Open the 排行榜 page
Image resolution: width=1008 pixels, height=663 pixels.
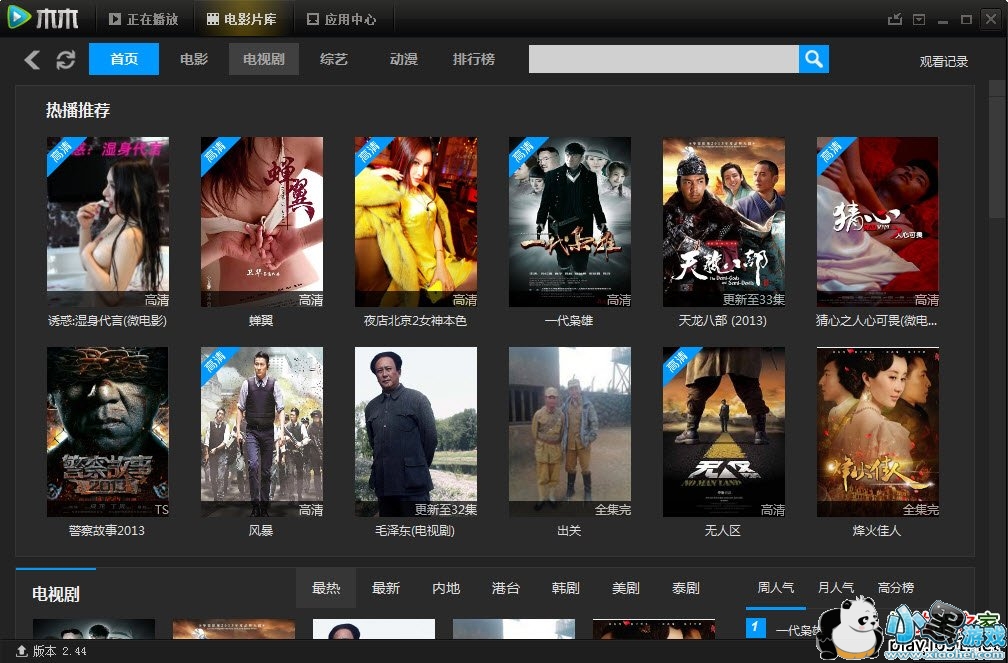click(474, 59)
